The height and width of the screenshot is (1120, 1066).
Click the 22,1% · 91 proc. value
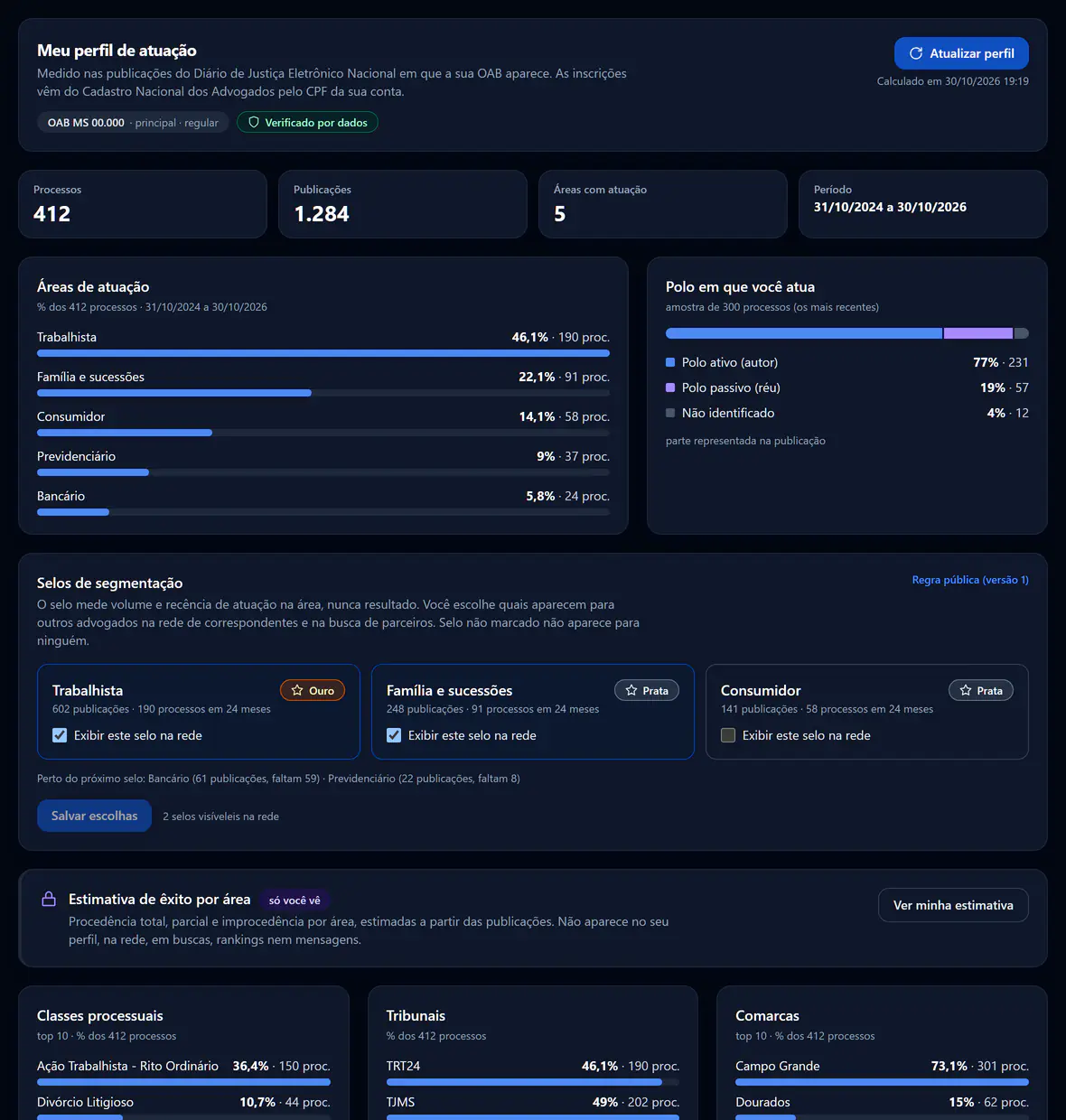click(564, 377)
